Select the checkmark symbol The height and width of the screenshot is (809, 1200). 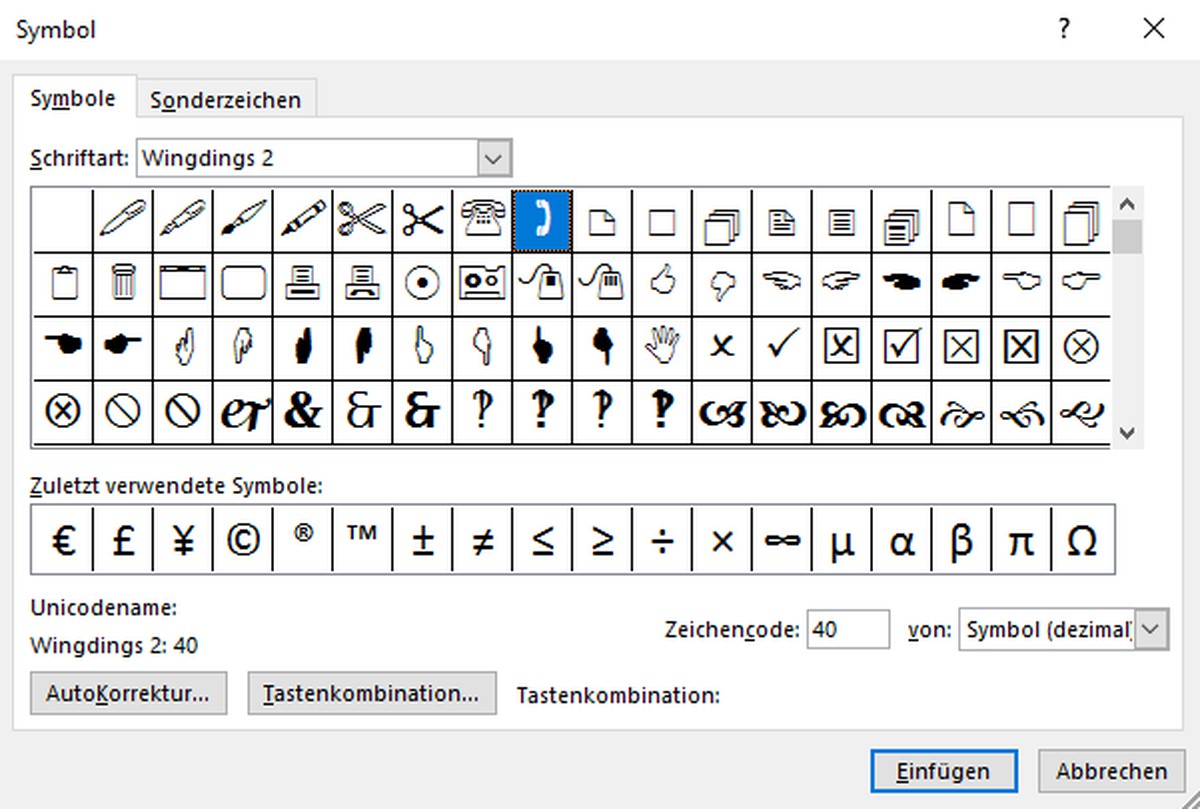coord(782,346)
